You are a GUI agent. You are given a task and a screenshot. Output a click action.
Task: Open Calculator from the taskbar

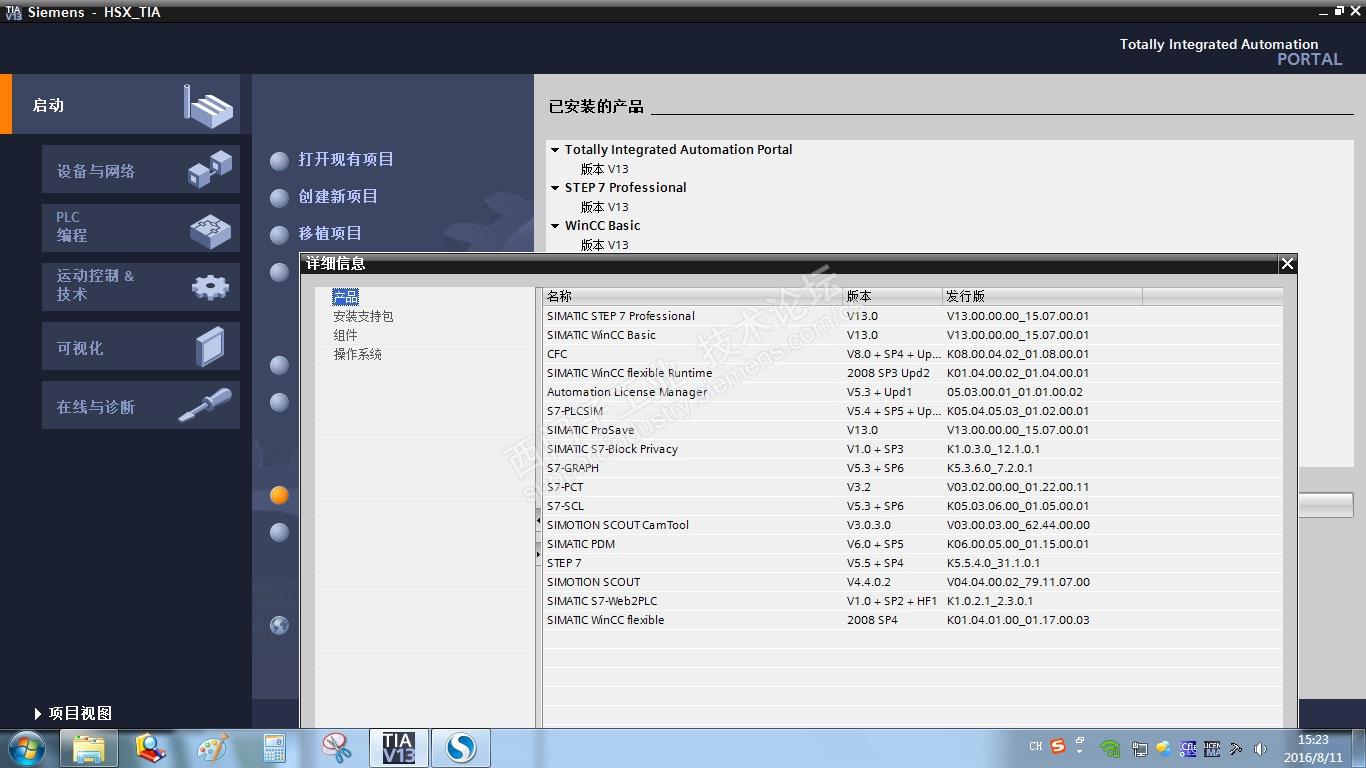tap(275, 748)
